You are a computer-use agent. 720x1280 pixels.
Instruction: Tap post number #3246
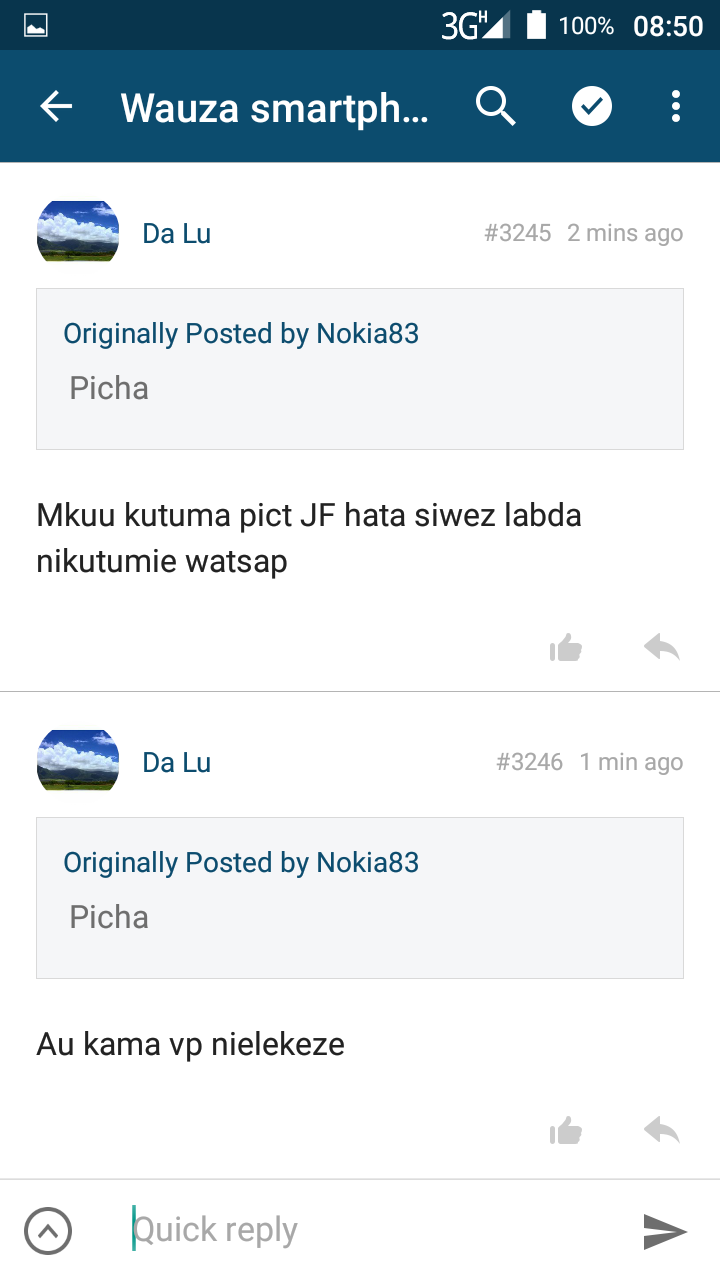point(530,762)
